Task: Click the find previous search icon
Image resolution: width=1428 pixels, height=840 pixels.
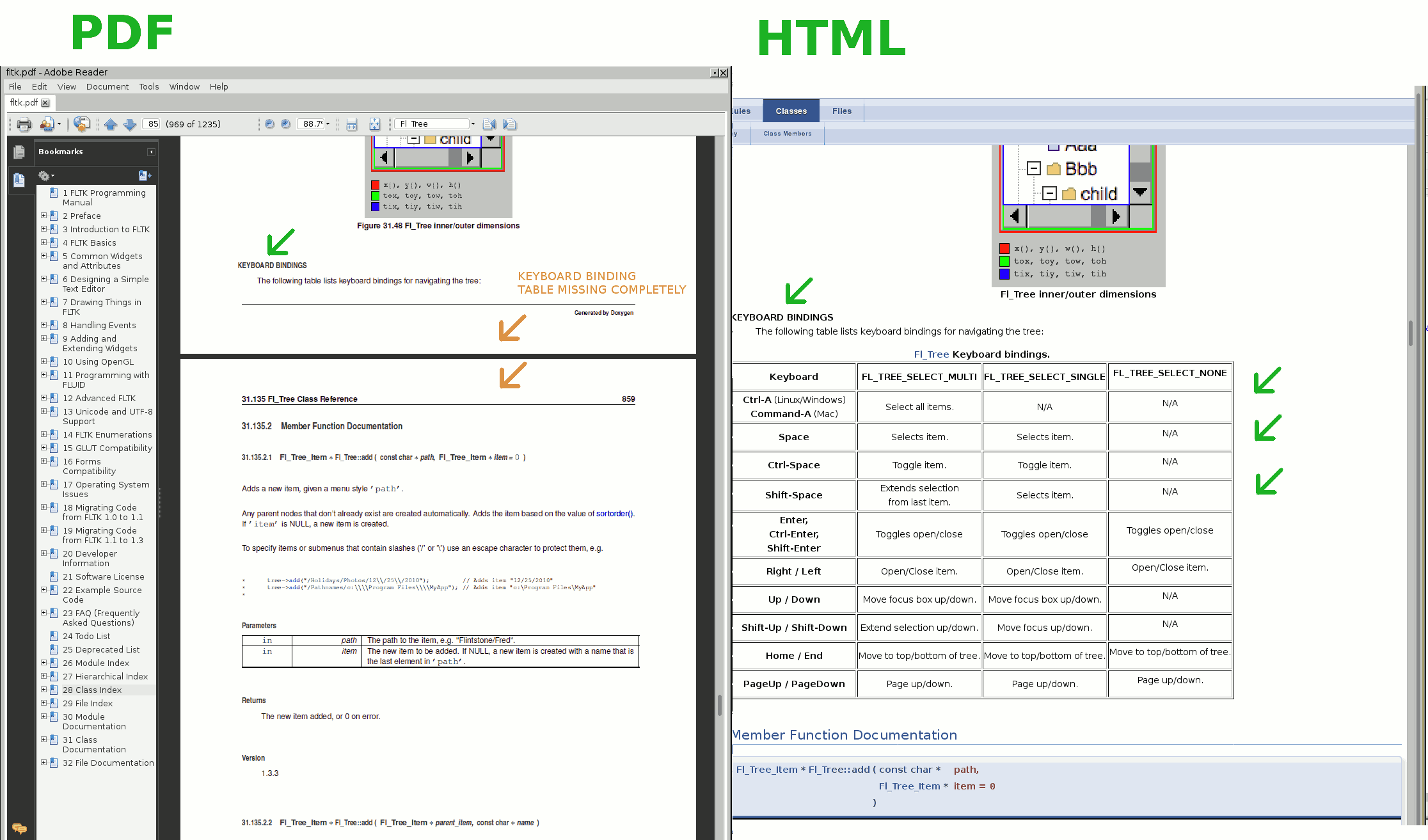Action: [489, 124]
